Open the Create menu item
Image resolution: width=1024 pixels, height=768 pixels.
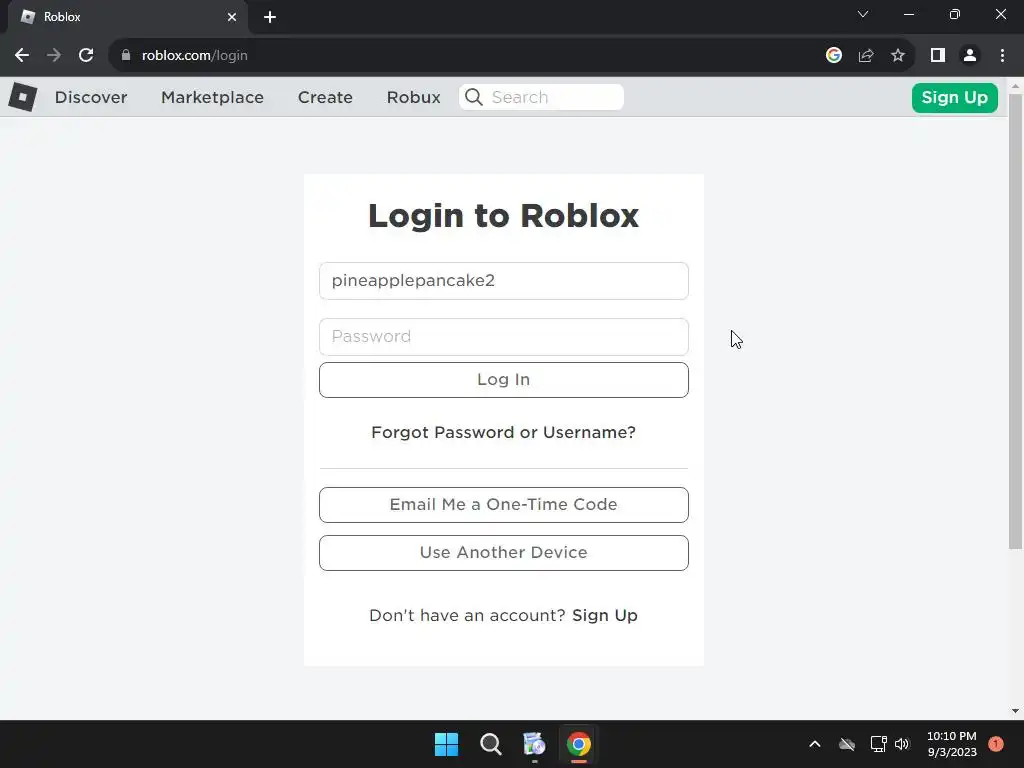[x=325, y=97]
